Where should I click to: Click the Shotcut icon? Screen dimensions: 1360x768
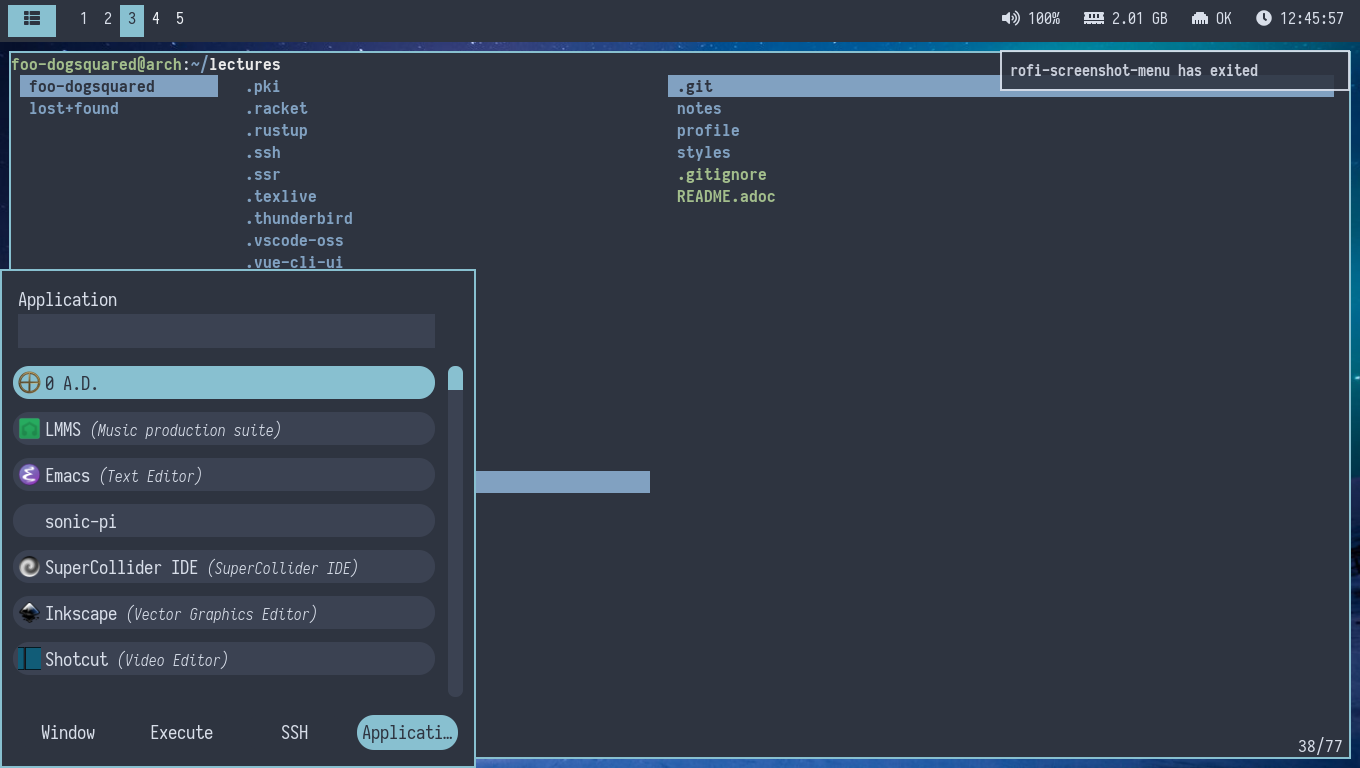coord(29,659)
